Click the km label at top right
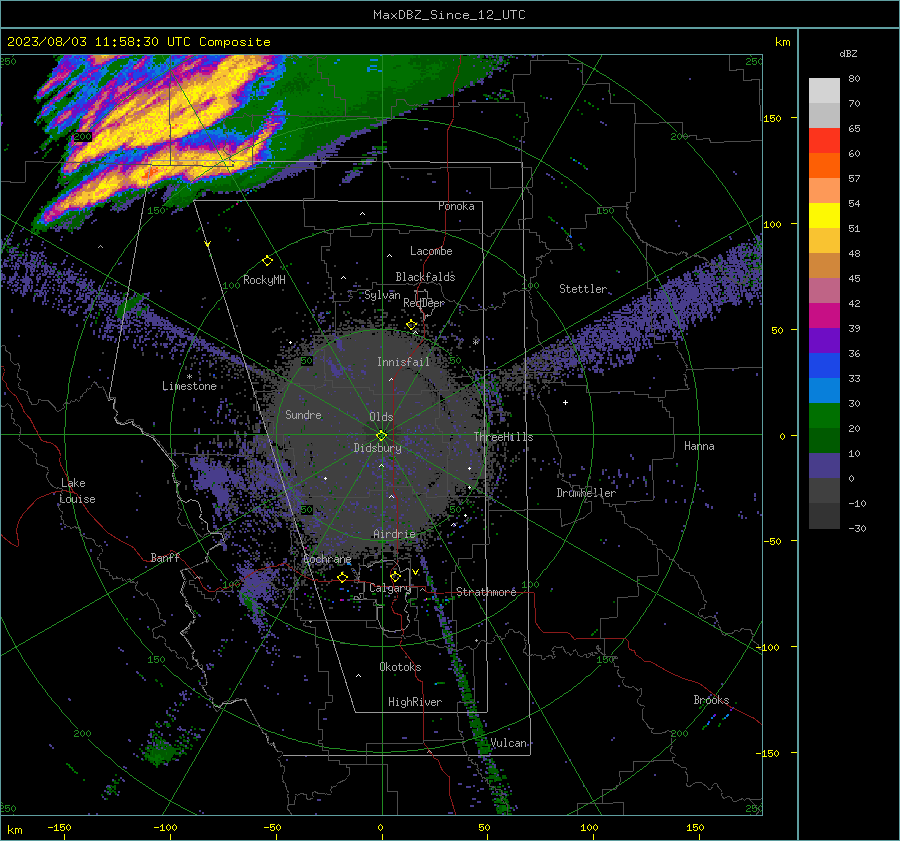The width and height of the screenshot is (900, 841). coord(782,42)
